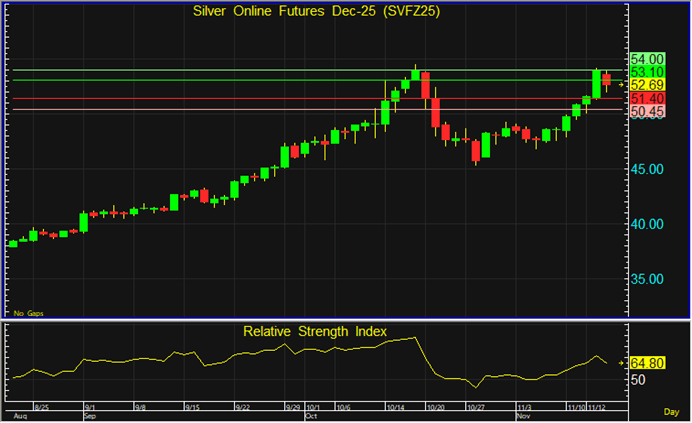
Task: Click the No Gaps indicator label
Action: pos(26,313)
